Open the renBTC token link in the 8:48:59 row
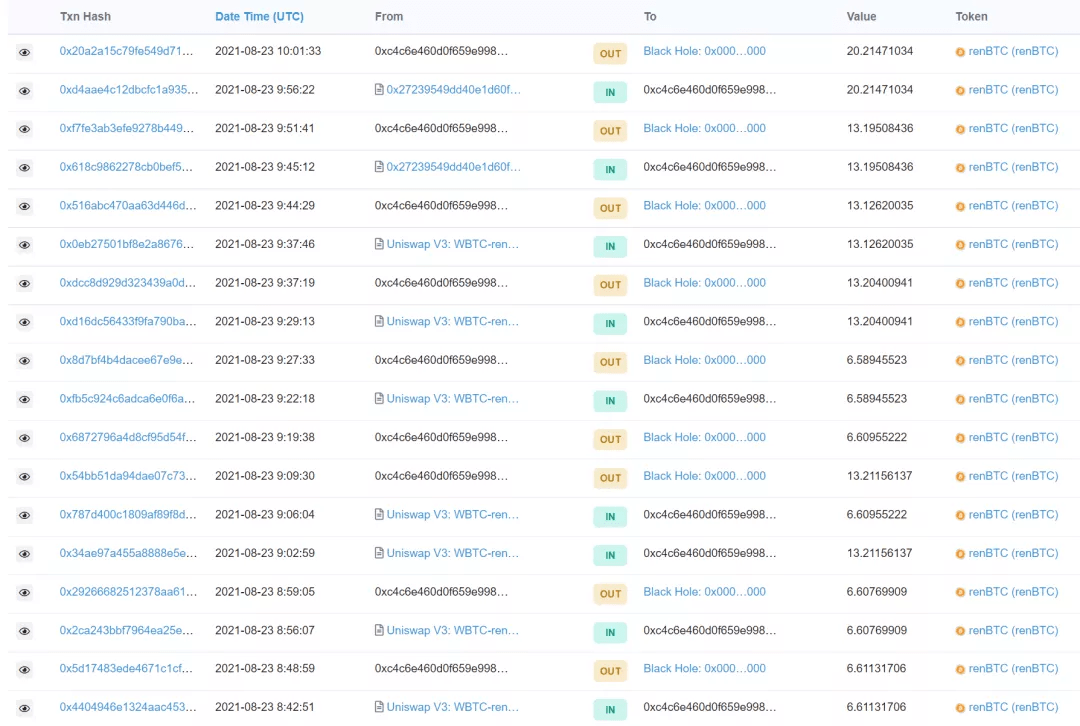Viewport: 1080px width, 726px height. coord(1012,669)
